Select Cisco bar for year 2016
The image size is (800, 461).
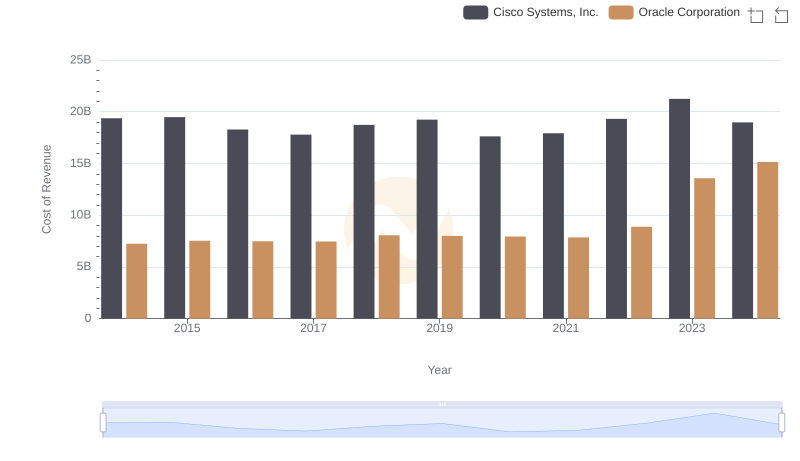[x=238, y=224]
